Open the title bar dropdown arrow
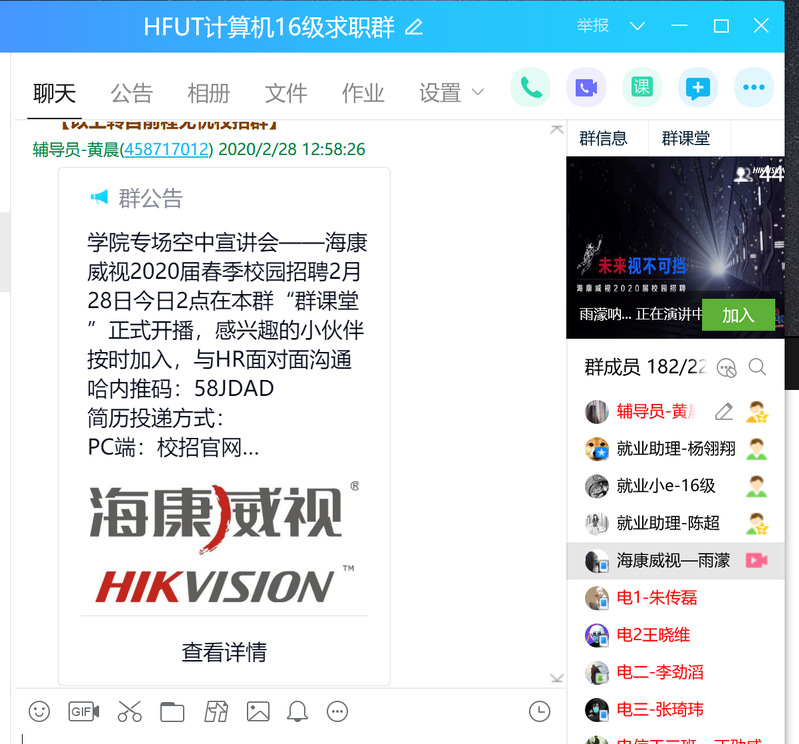 638,26
